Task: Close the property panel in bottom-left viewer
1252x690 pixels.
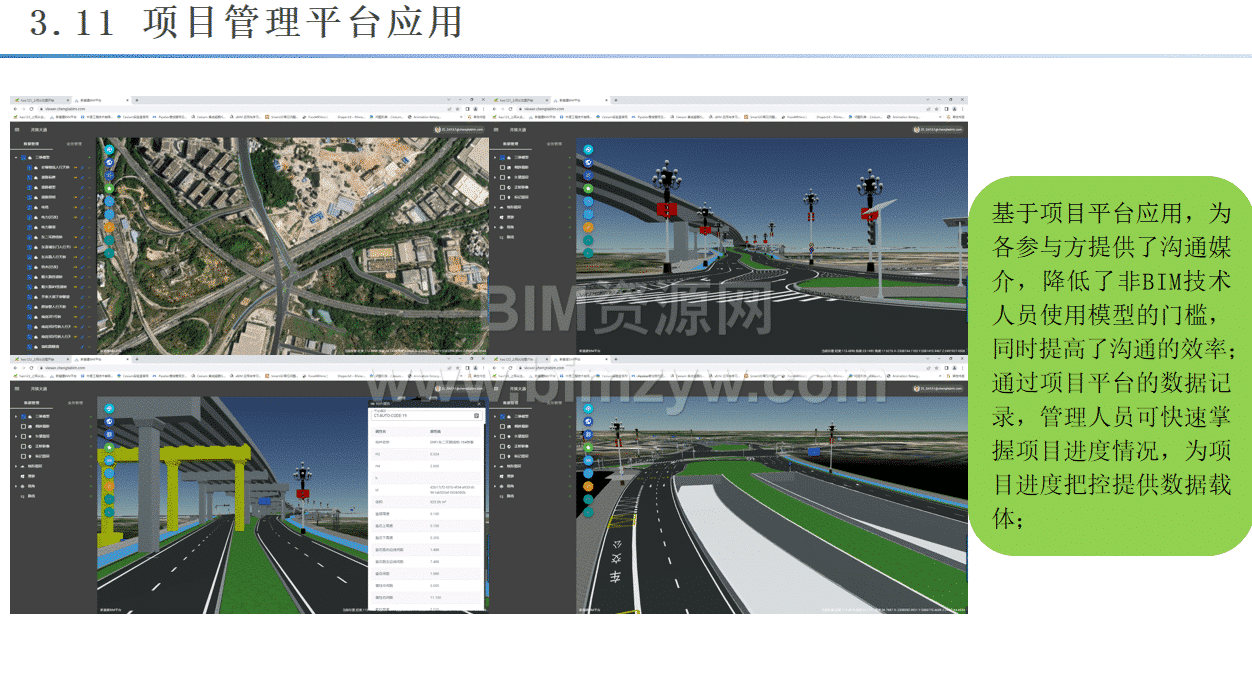Action: pos(477,402)
